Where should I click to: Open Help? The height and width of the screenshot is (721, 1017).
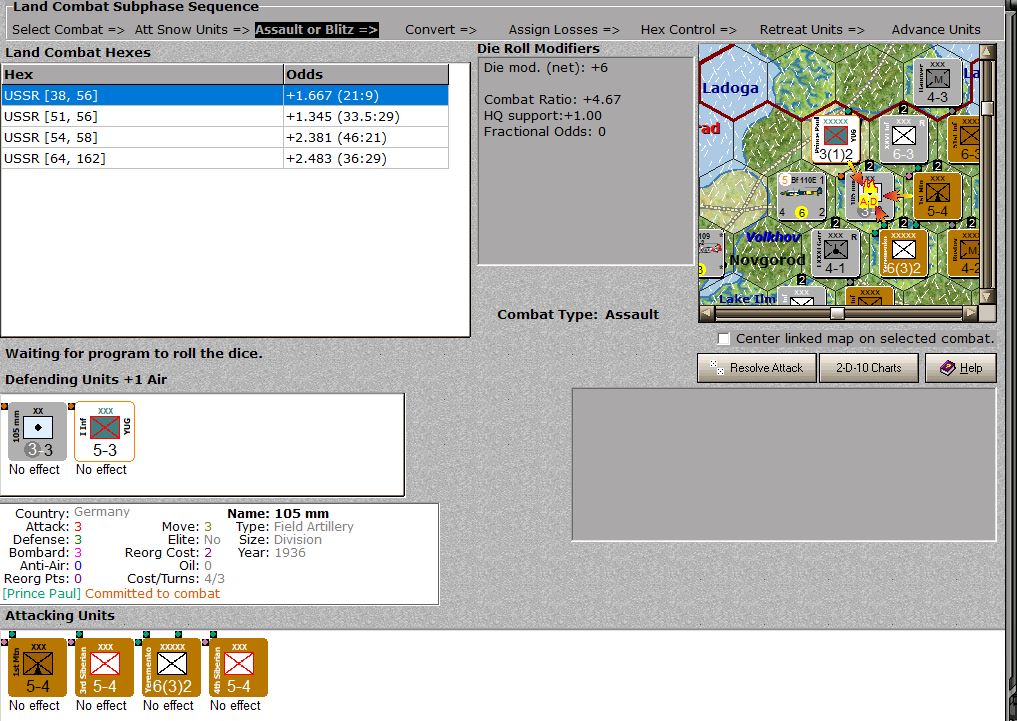coord(961,368)
